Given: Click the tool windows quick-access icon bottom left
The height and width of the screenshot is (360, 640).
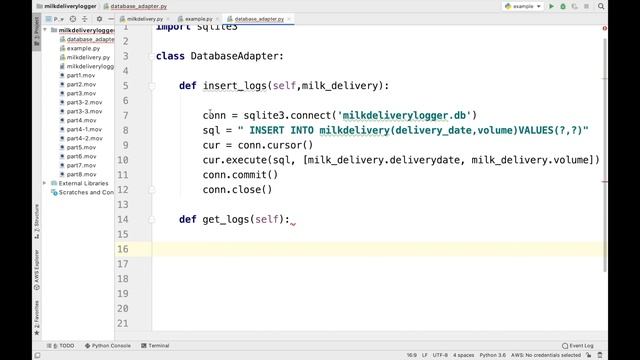Looking at the screenshot, I should coord(38,356).
